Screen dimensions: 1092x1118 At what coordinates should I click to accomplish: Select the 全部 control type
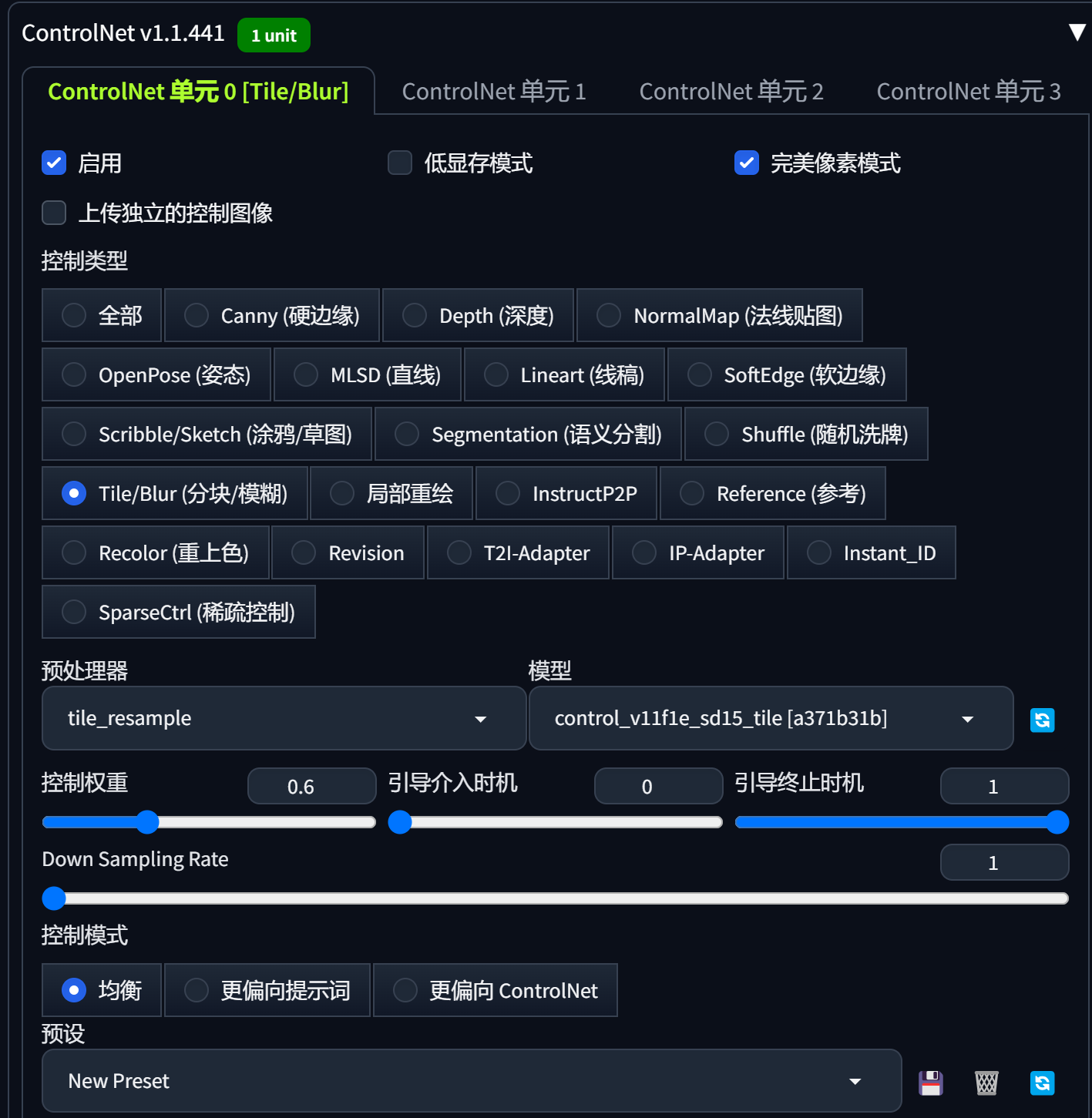tap(102, 315)
